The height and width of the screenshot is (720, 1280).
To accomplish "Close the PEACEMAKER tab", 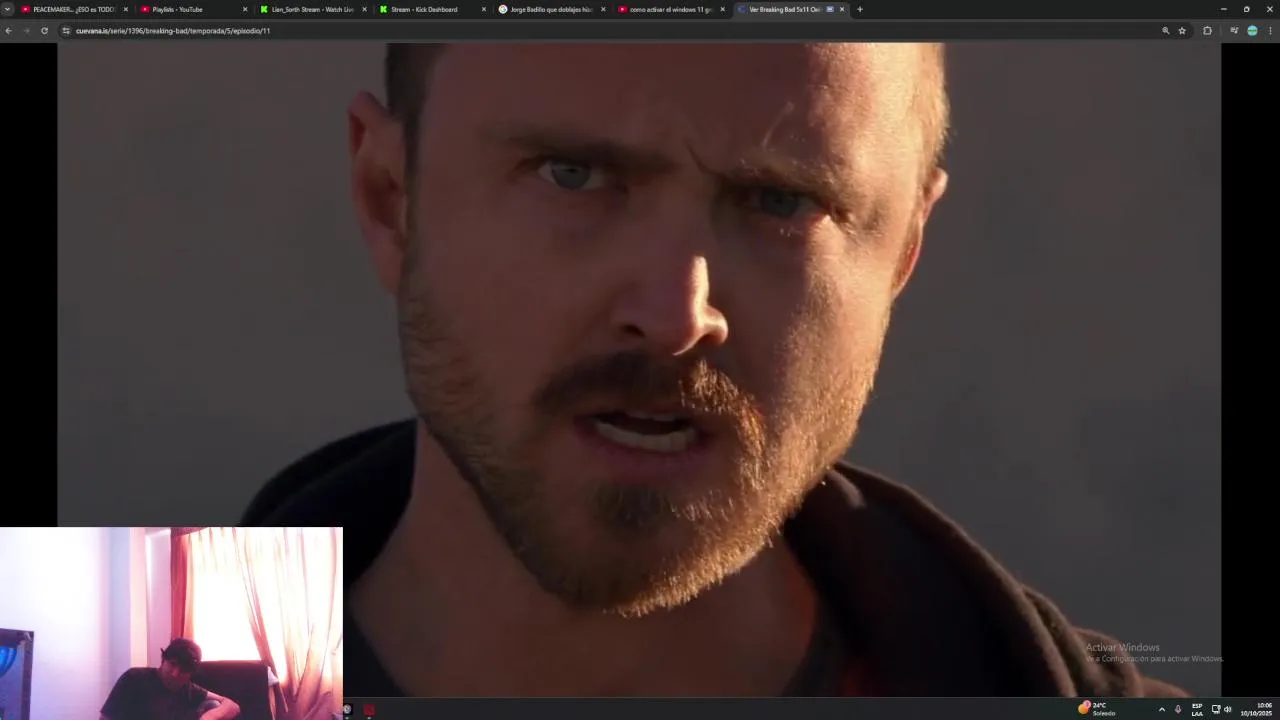I will tap(126, 9).
